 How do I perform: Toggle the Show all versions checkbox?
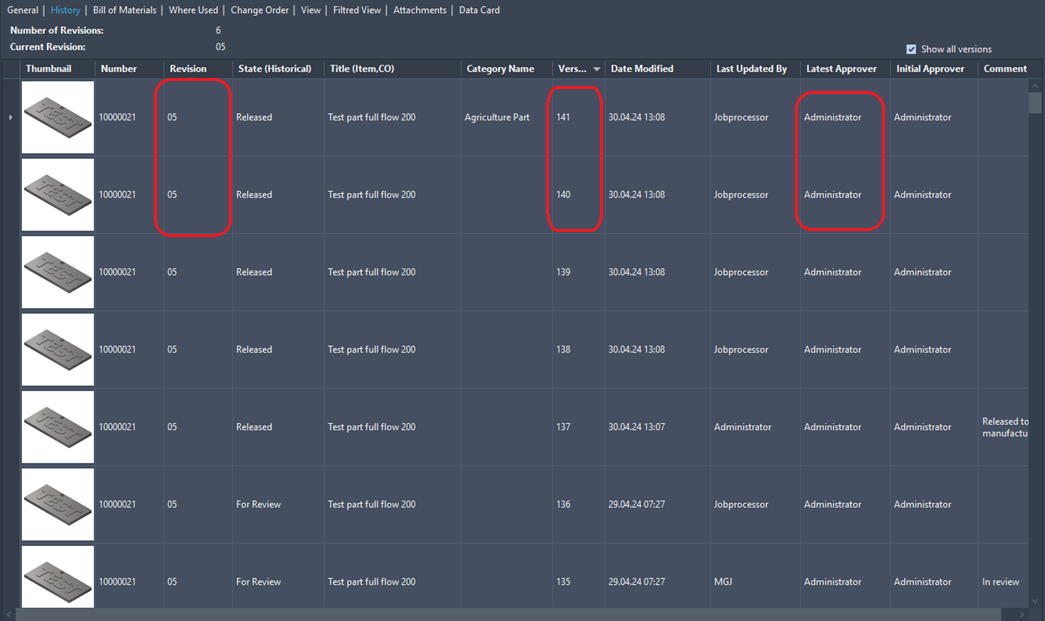(911, 48)
